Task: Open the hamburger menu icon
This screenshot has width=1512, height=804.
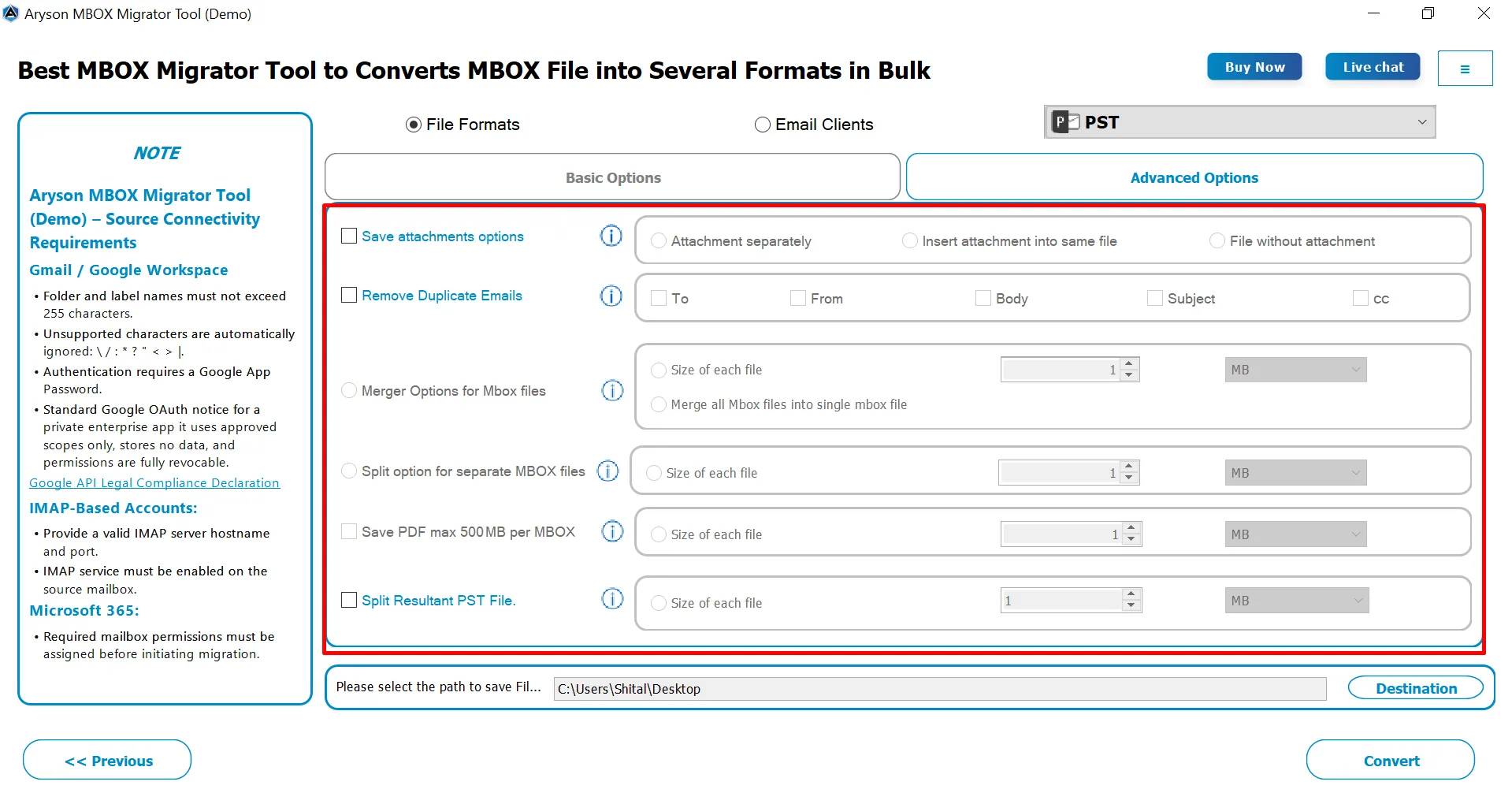Action: click(x=1465, y=69)
